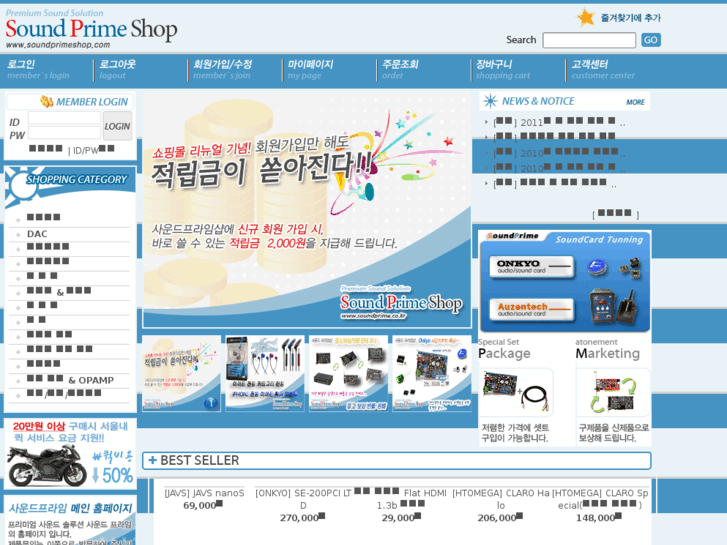
Task: Click the circular arrow icon on coin thumbnail
Action: click(x=211, y=403)
